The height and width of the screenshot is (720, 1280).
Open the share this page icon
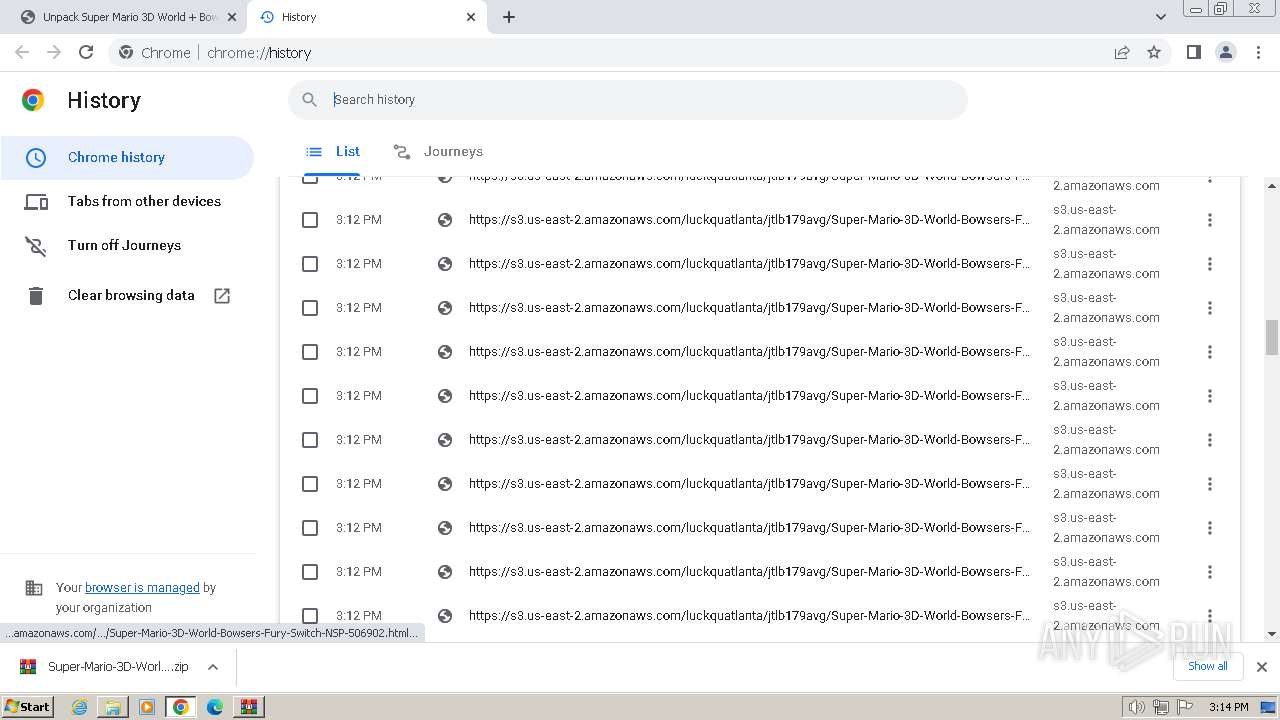(x=1122, y=53)
